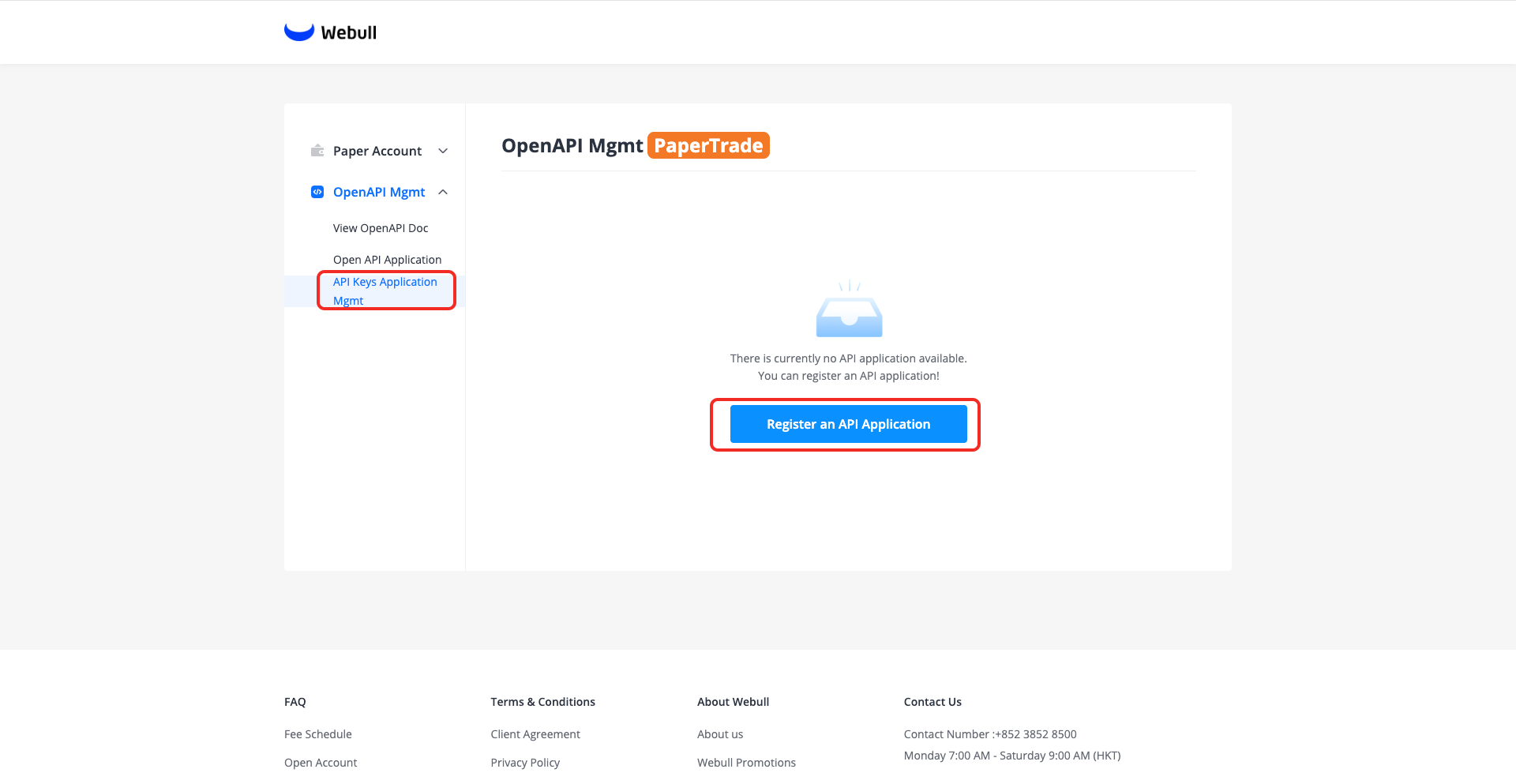The height and width of the screenshot is (784, 1516).
Task: Click the OpenAPI Mgmt page heading
Action: [572, 145]
